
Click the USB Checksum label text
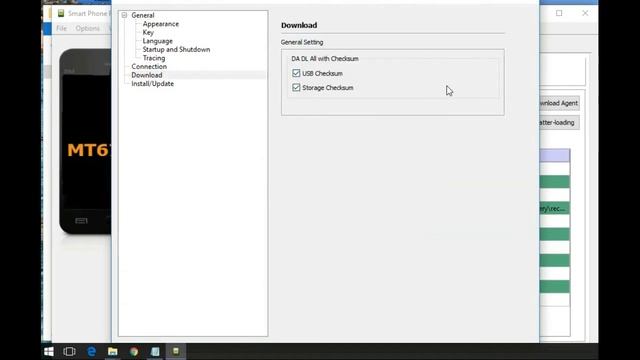click(322, 73)
